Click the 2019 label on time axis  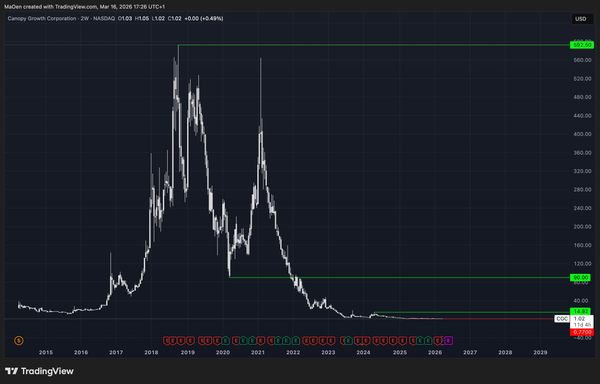188,352
